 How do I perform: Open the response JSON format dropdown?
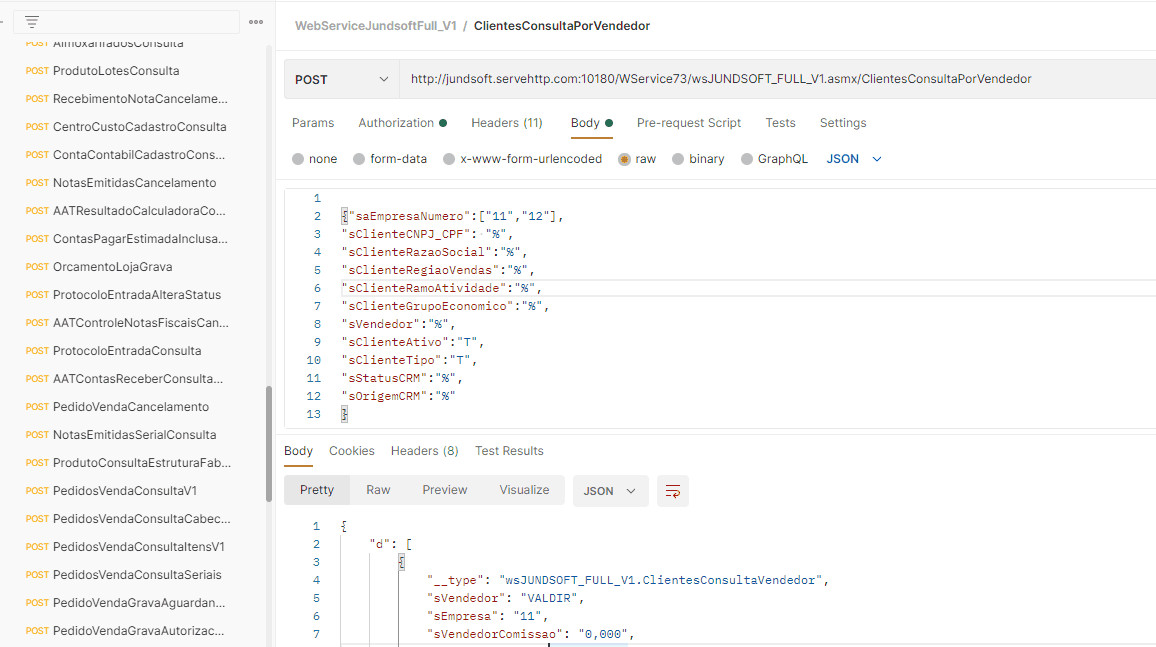[x=610, y=491]
